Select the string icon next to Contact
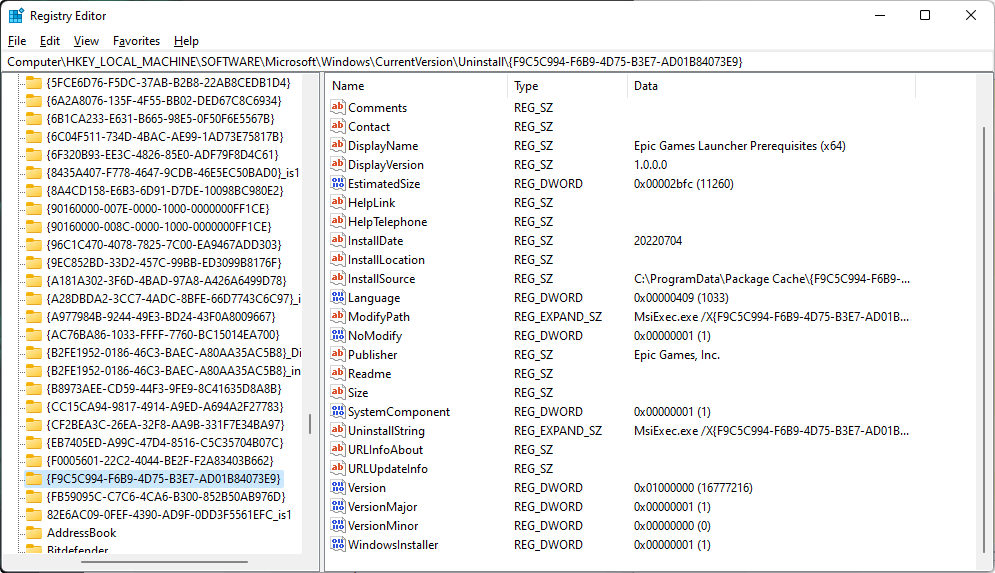The image size is (995, 573). pos(338,126)
